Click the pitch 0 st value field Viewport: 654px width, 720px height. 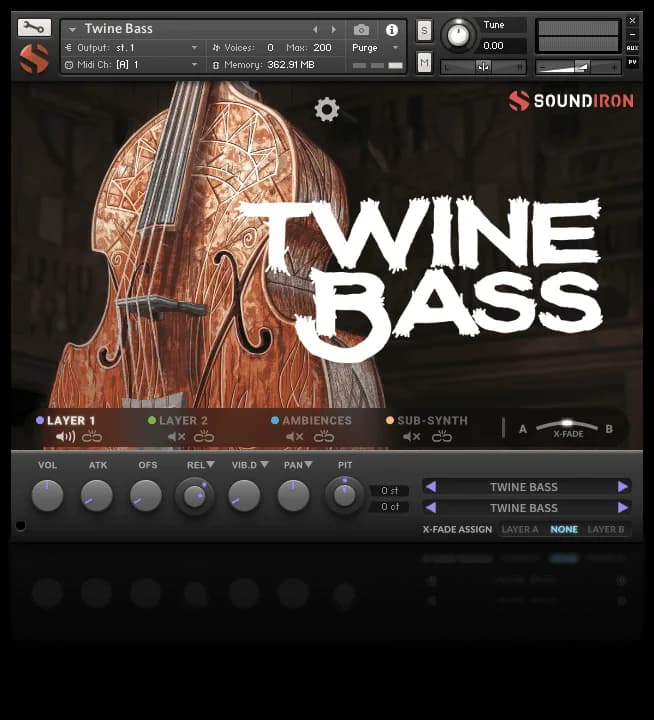click(x=389, y=490)
